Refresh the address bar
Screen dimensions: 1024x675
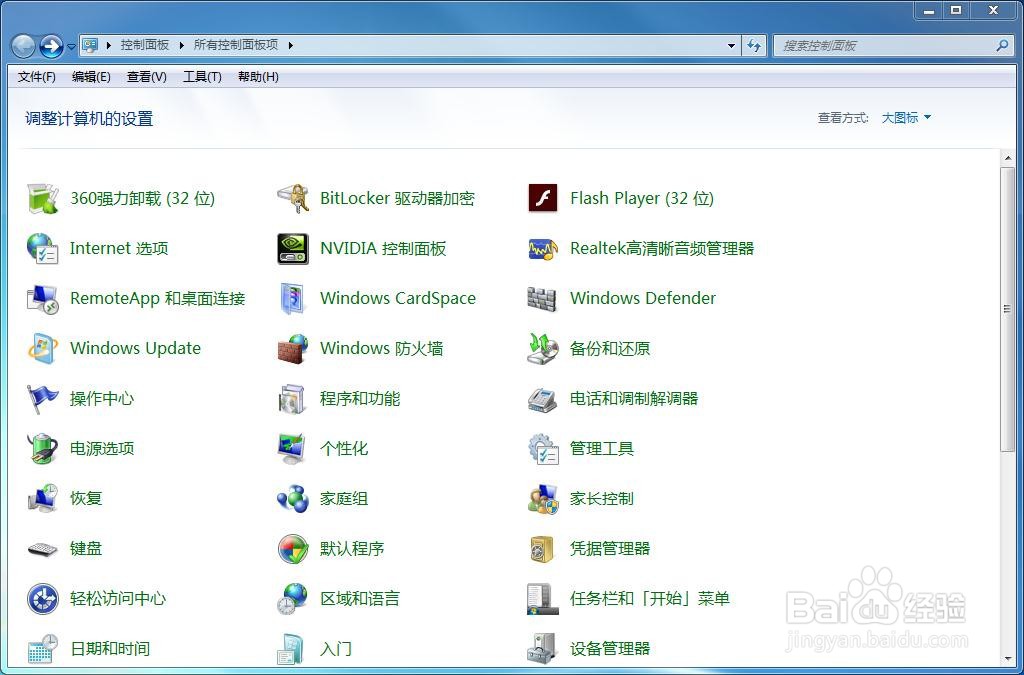point(754,46)
